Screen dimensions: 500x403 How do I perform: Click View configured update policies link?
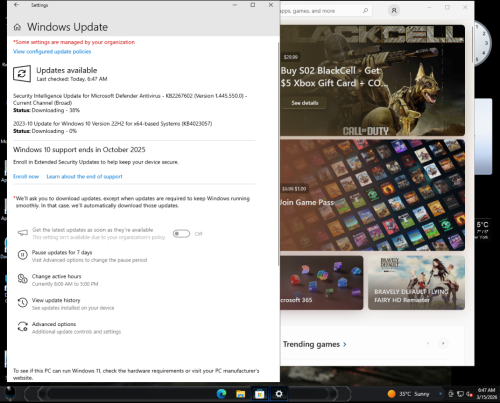point(52,51)
